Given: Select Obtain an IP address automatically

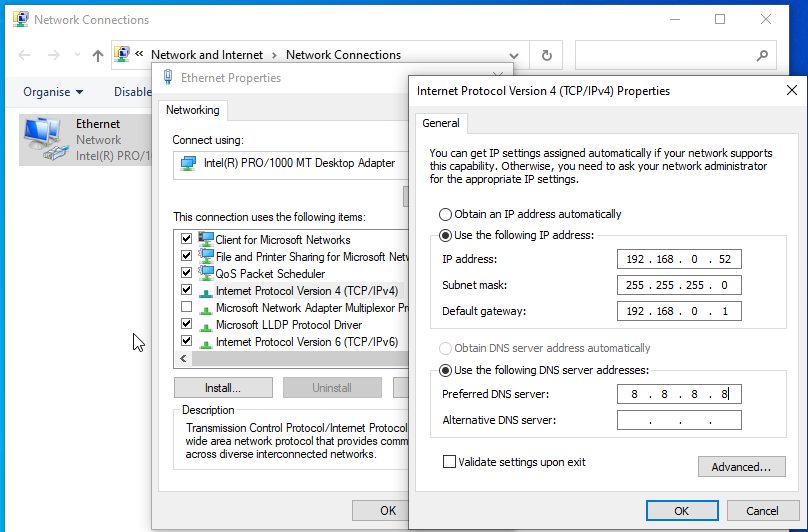Looking at the screenshot, I should [x=445, y=214].
